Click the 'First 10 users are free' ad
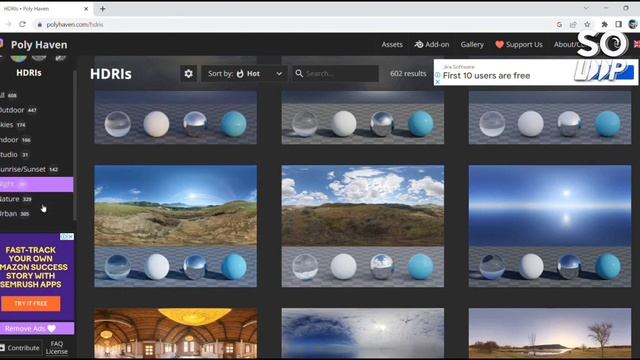This screenshot has width=640, height=360. [x=486, y=76]
